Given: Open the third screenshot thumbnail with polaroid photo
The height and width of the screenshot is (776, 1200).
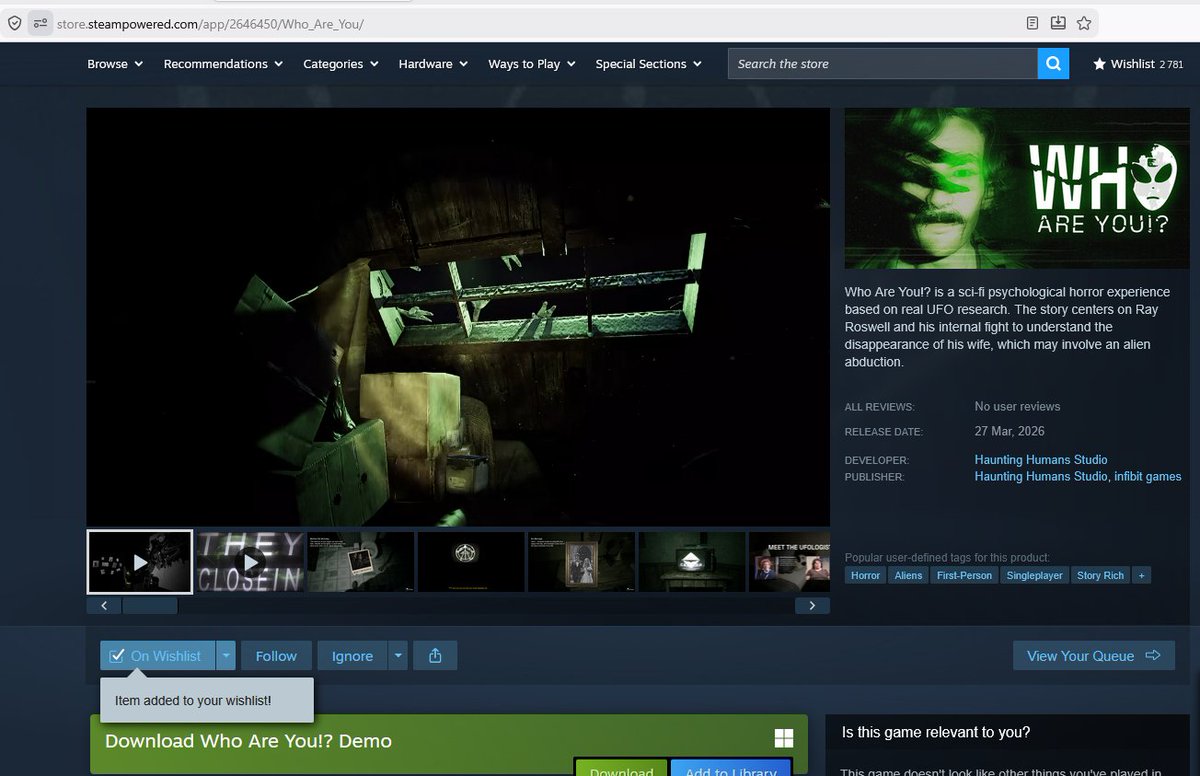Looking at the screenshot, I should click(x=361, y=562).
